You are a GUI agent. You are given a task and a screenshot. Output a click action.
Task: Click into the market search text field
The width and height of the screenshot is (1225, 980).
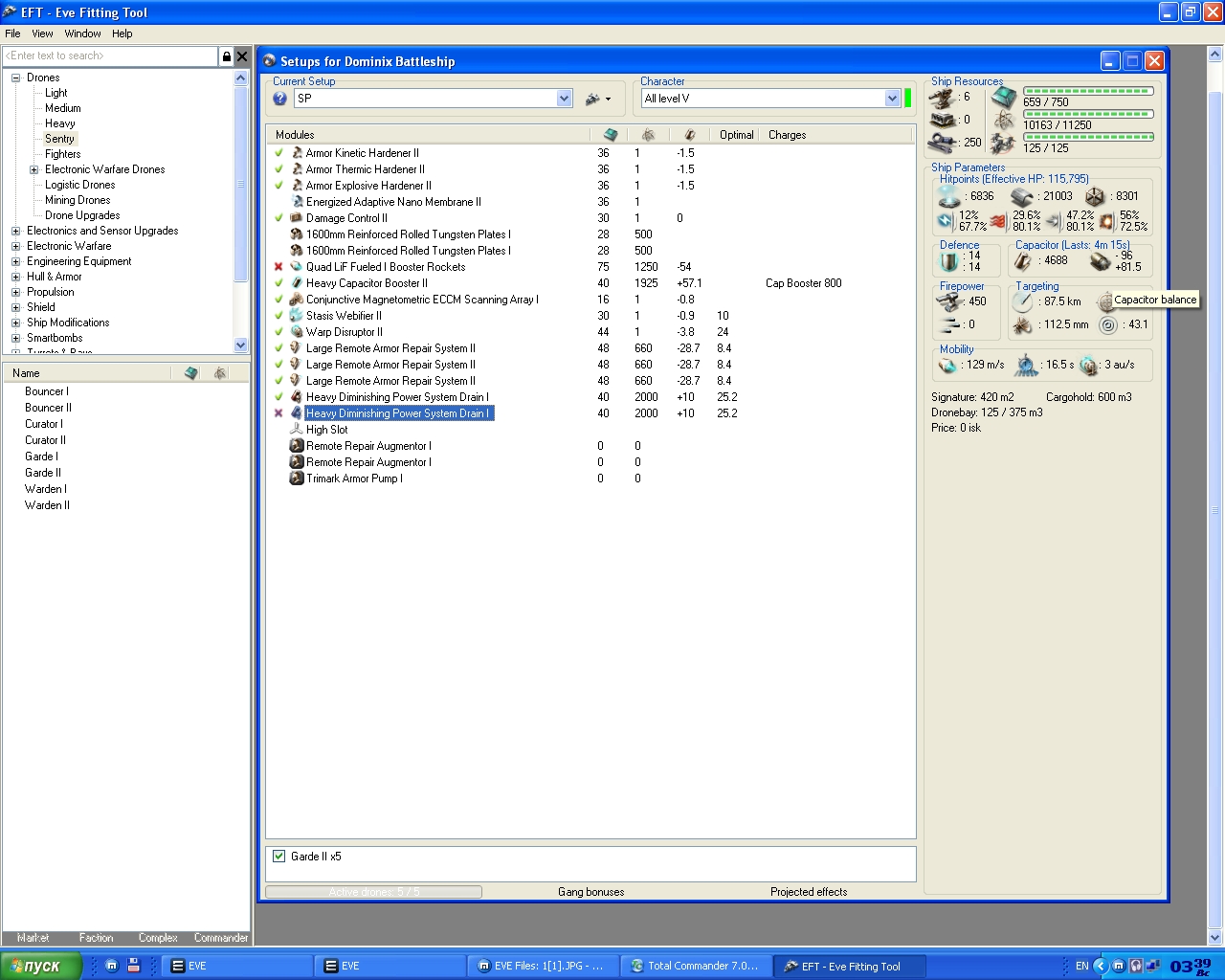coord(111,56)
